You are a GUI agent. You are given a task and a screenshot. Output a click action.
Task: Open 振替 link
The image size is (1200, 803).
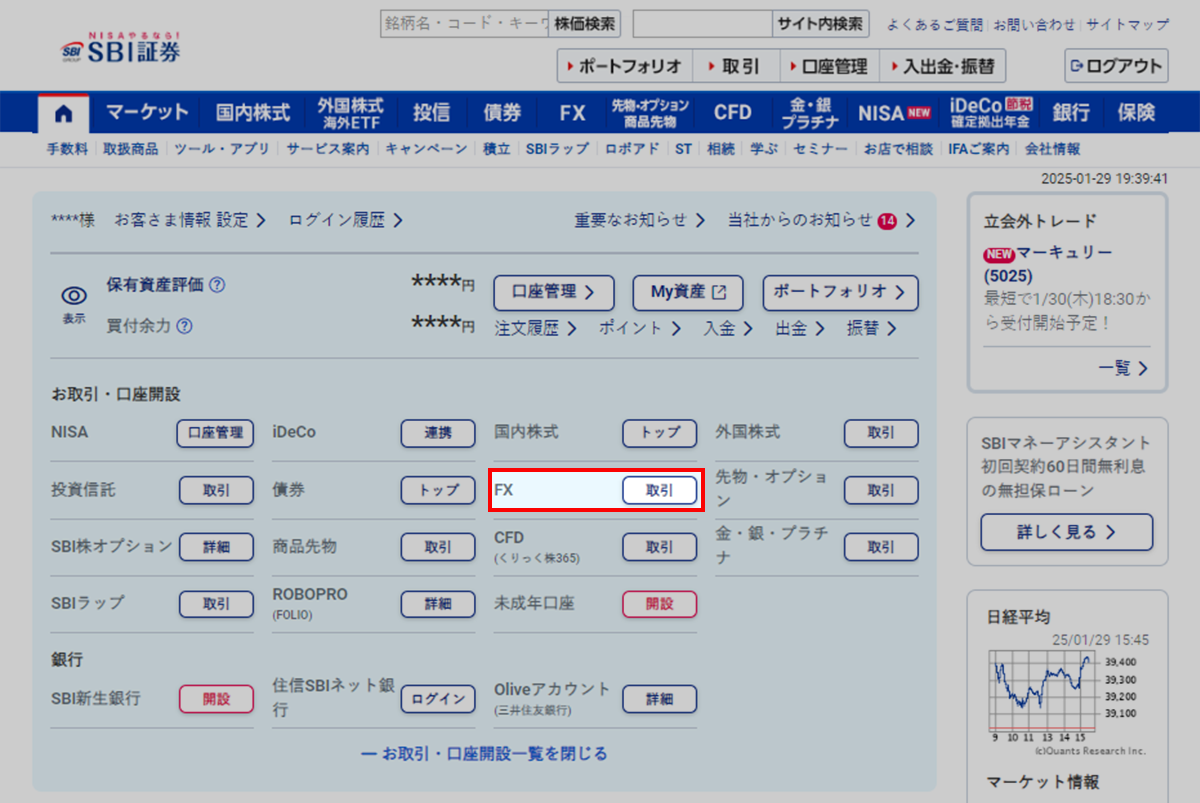coord(872,328)
